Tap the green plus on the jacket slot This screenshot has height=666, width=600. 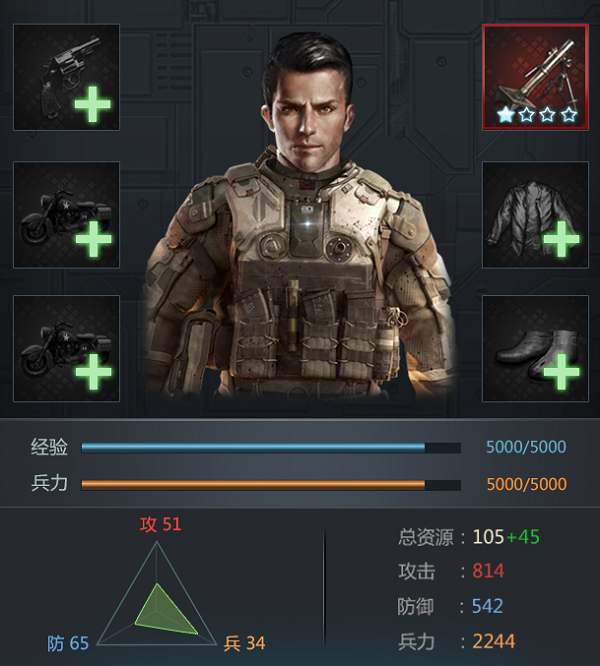pos(561,239)
